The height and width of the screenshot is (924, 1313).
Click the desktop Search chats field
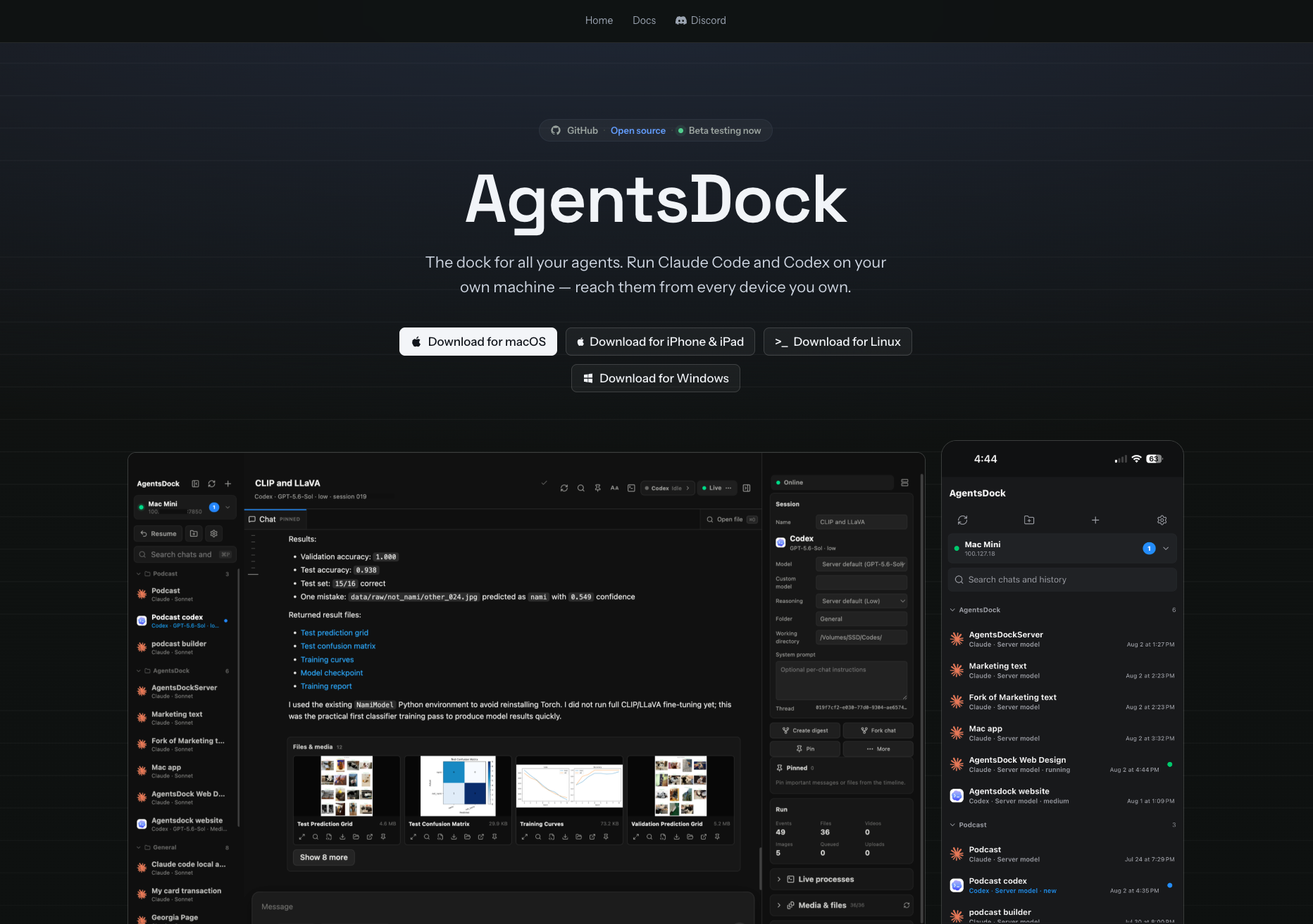point(185,554)
